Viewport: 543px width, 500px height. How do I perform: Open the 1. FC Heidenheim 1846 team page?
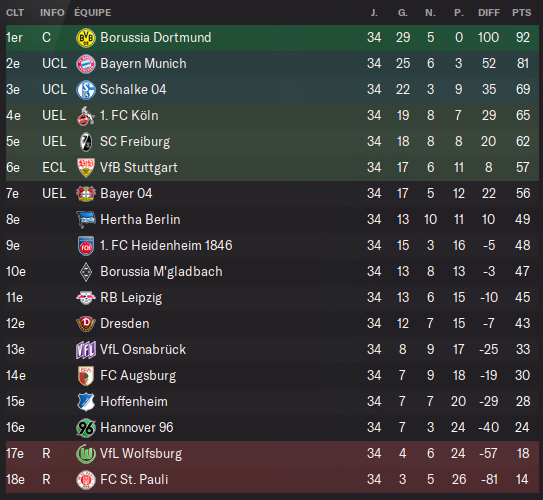pos(166,245)
